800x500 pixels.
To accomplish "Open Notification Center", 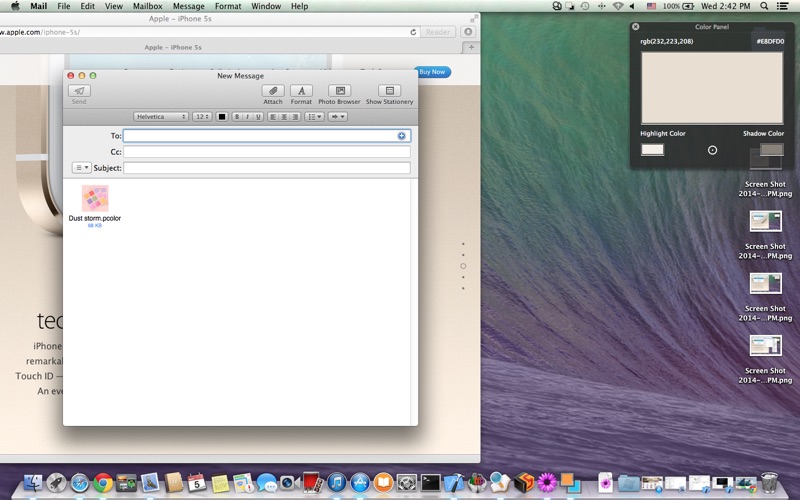I will click(782, 6).
